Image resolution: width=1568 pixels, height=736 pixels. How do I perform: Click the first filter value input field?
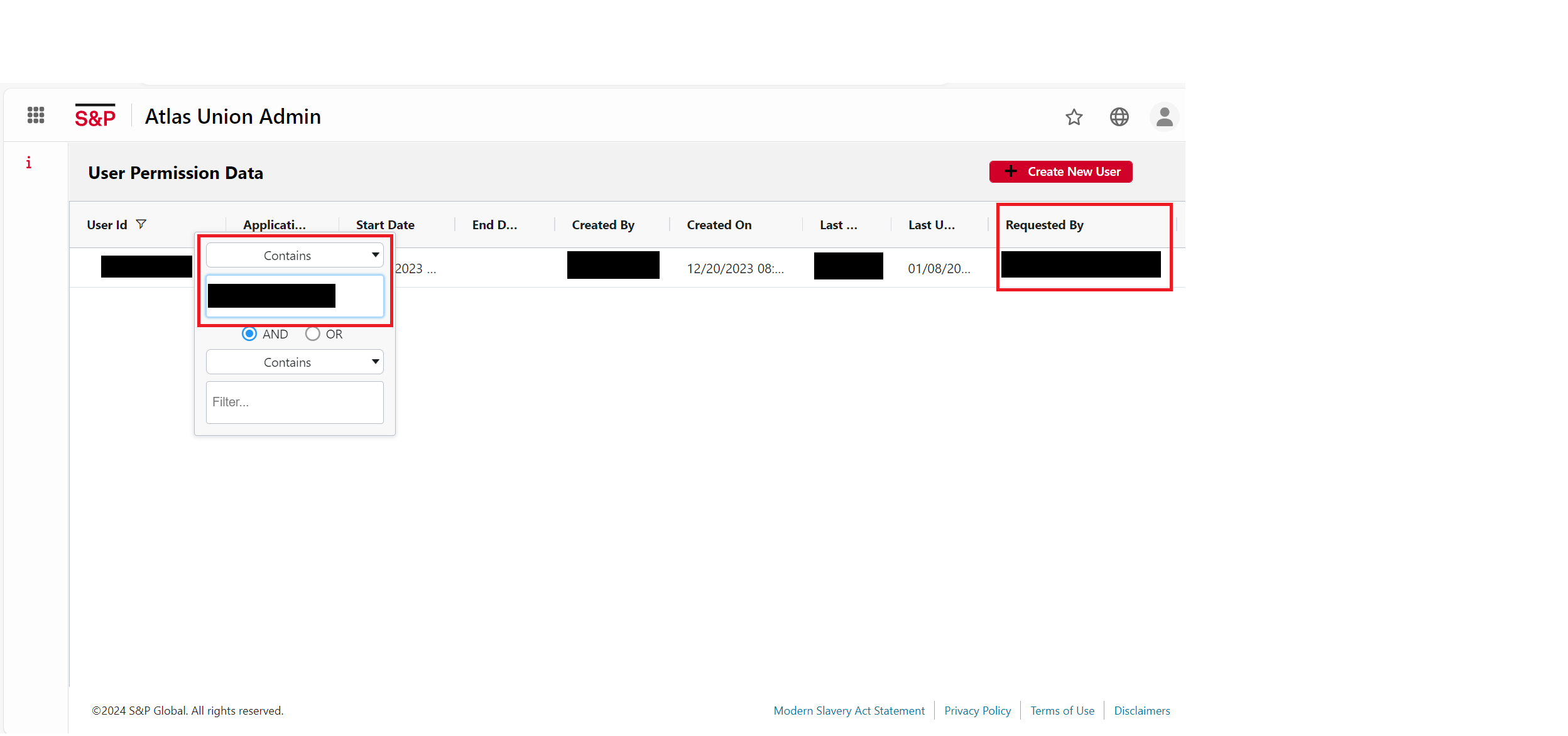[x=295, y=296]
